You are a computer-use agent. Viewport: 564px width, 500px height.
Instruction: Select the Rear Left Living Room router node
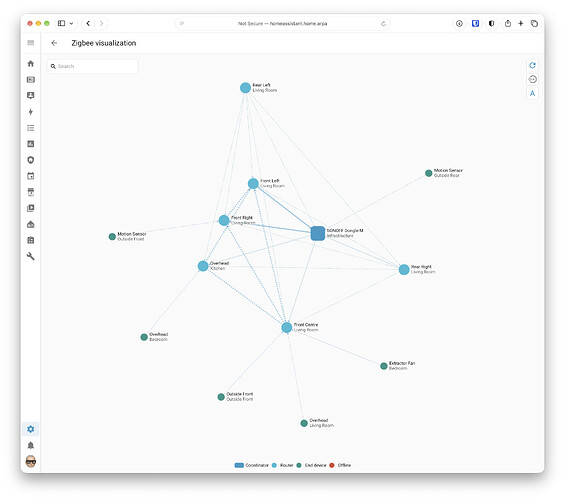click(x=245, y=88)
